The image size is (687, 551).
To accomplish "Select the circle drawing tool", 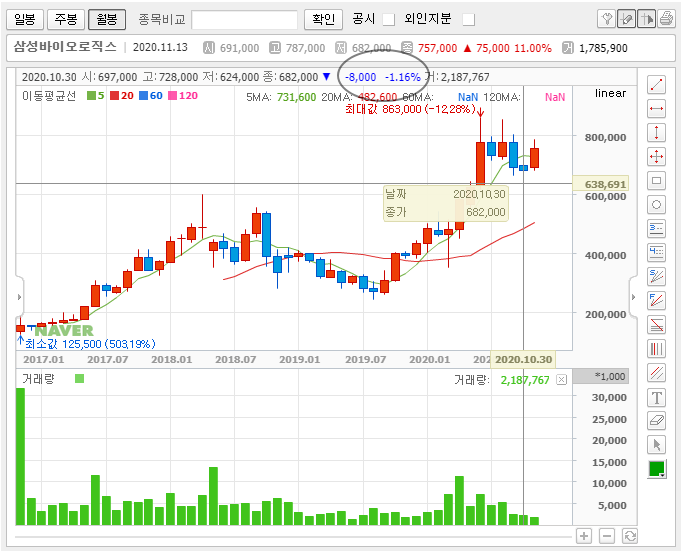I will pyautogui.click(x=656, y=205).
